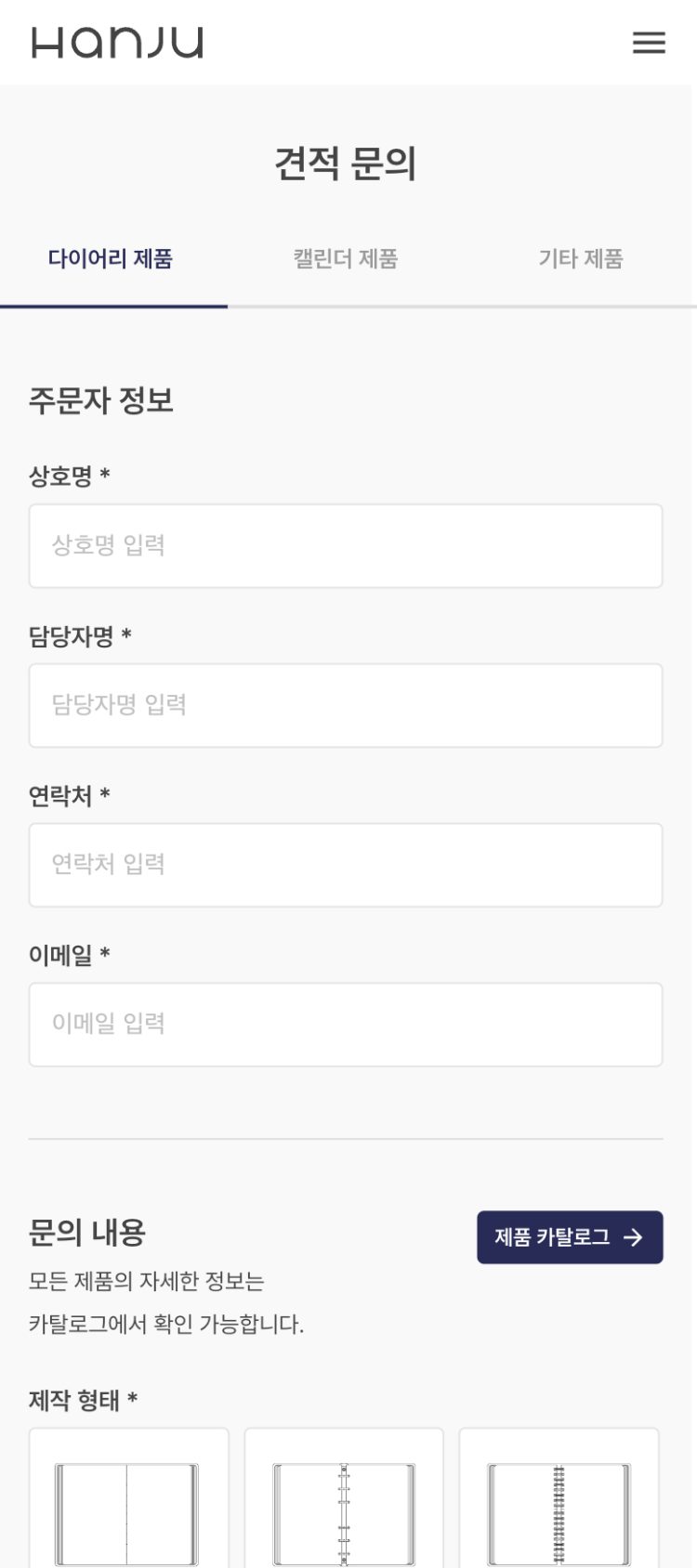The image size is (697, 1568).
Task: Click the 이메일 field label
Action: pos(61,955)
